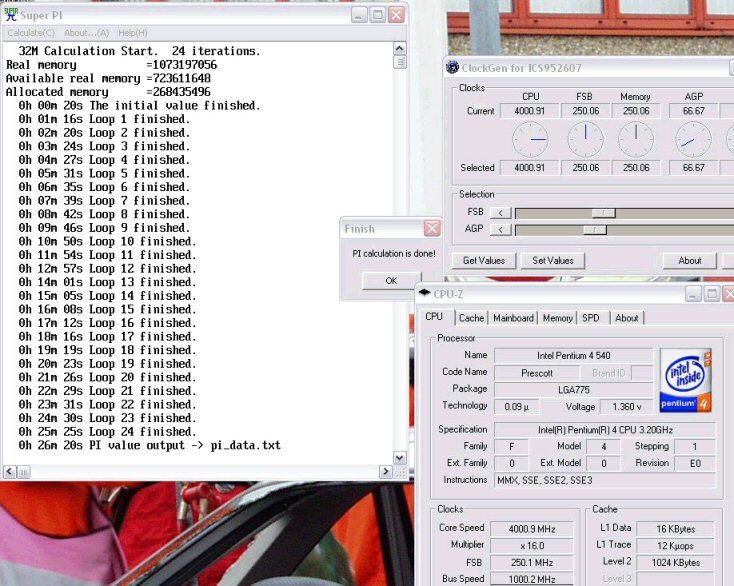Screen dimensions: 734x586
Task: Click the Multiplier value x 16.0
Action: coord(532,546)
